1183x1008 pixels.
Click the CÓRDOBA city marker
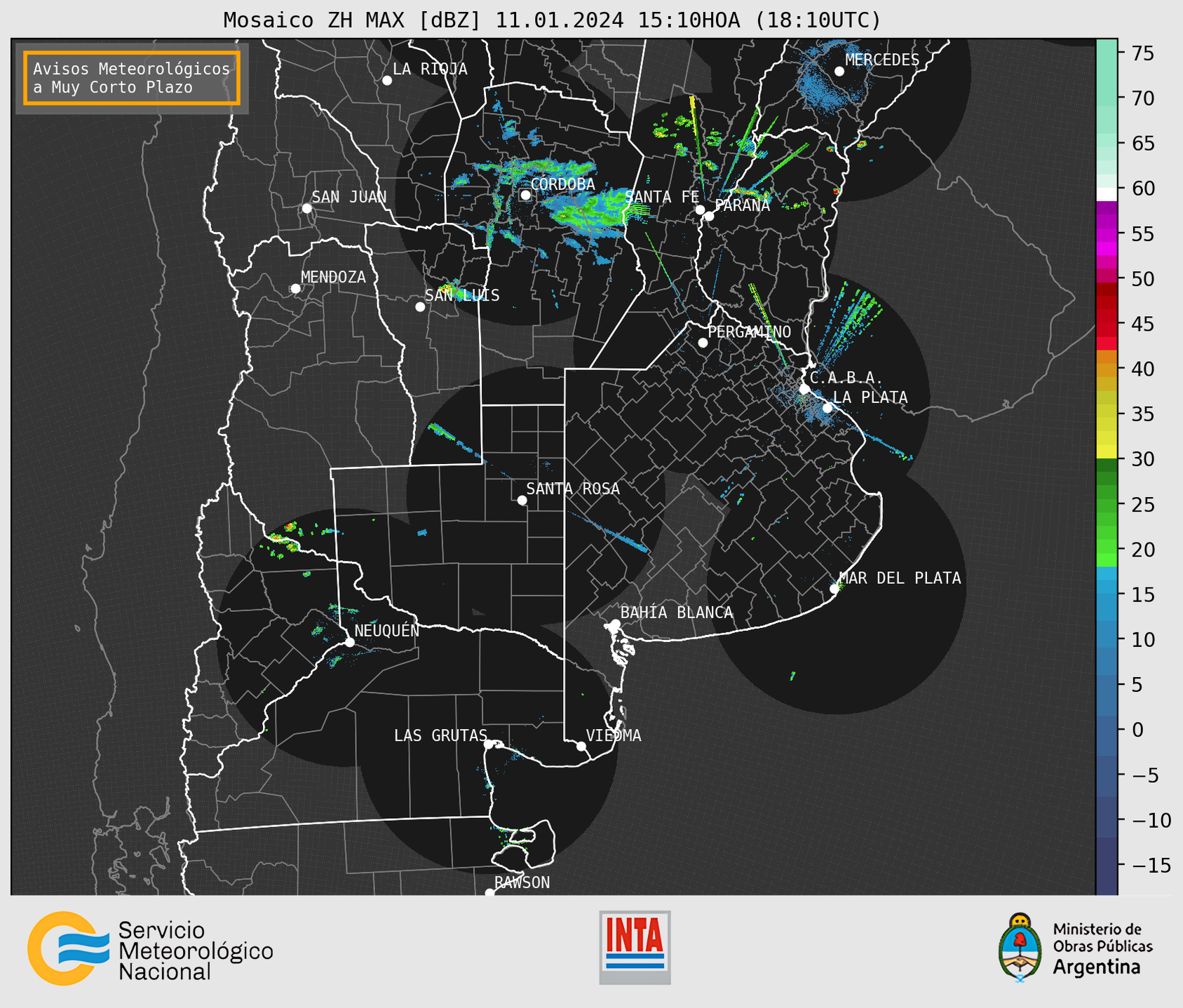coord(525,195)
